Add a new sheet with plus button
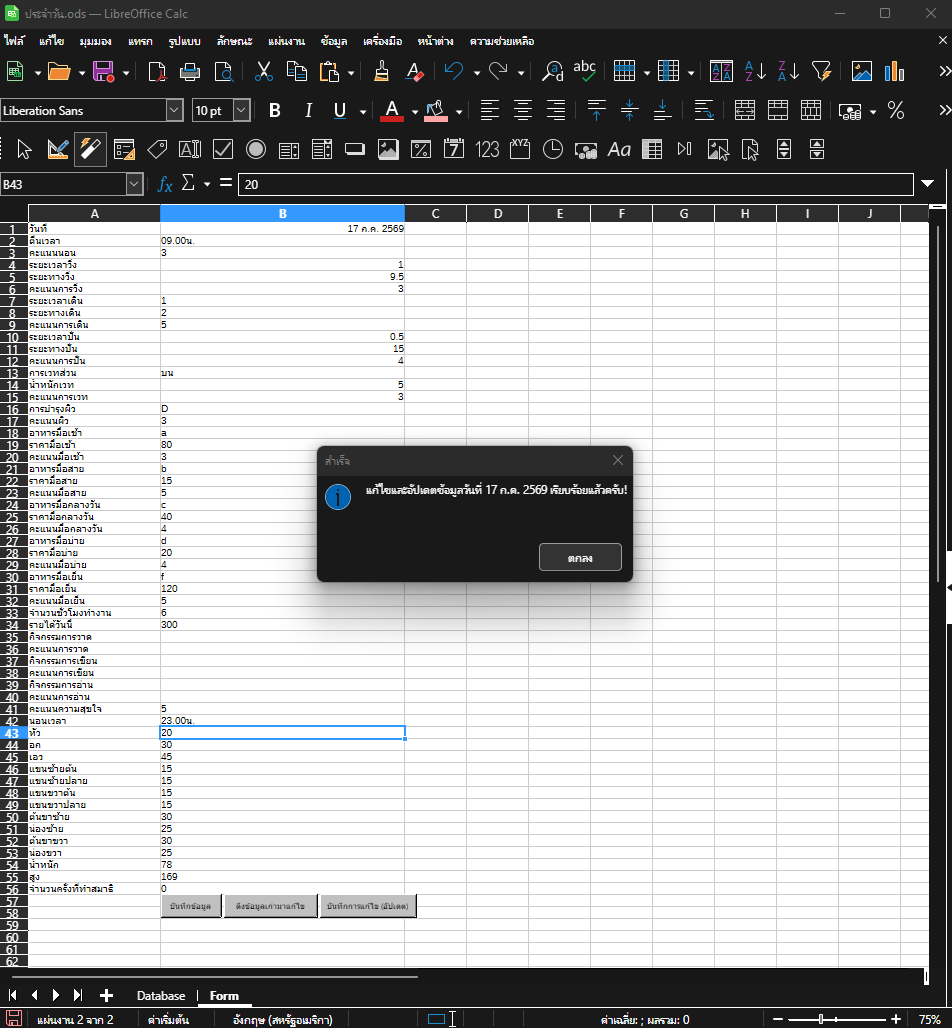952x1028 pixels. tap(106, 996)
